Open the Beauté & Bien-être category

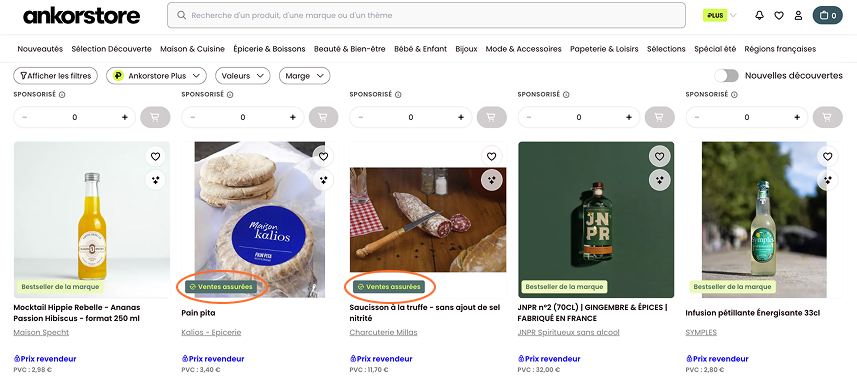click(x=350, y=49)
